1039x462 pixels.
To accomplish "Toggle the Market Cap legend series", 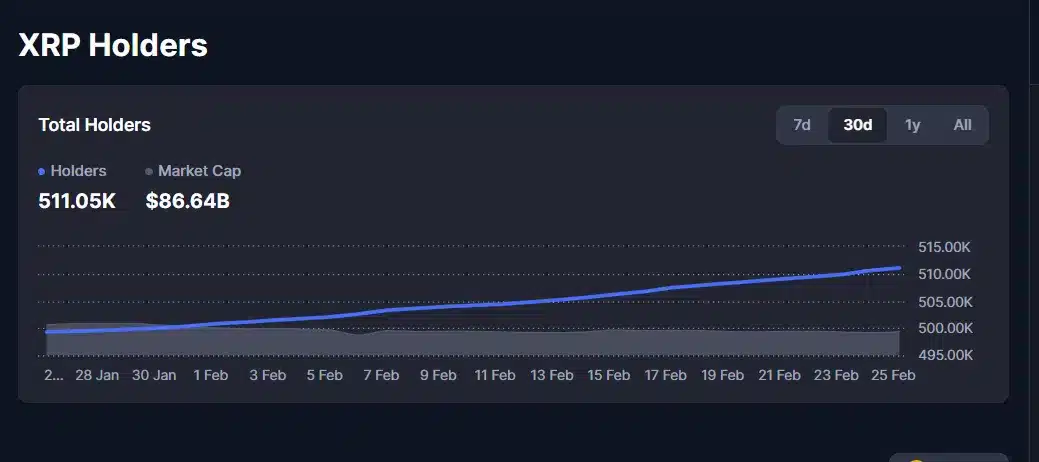I will coord(193,171).
